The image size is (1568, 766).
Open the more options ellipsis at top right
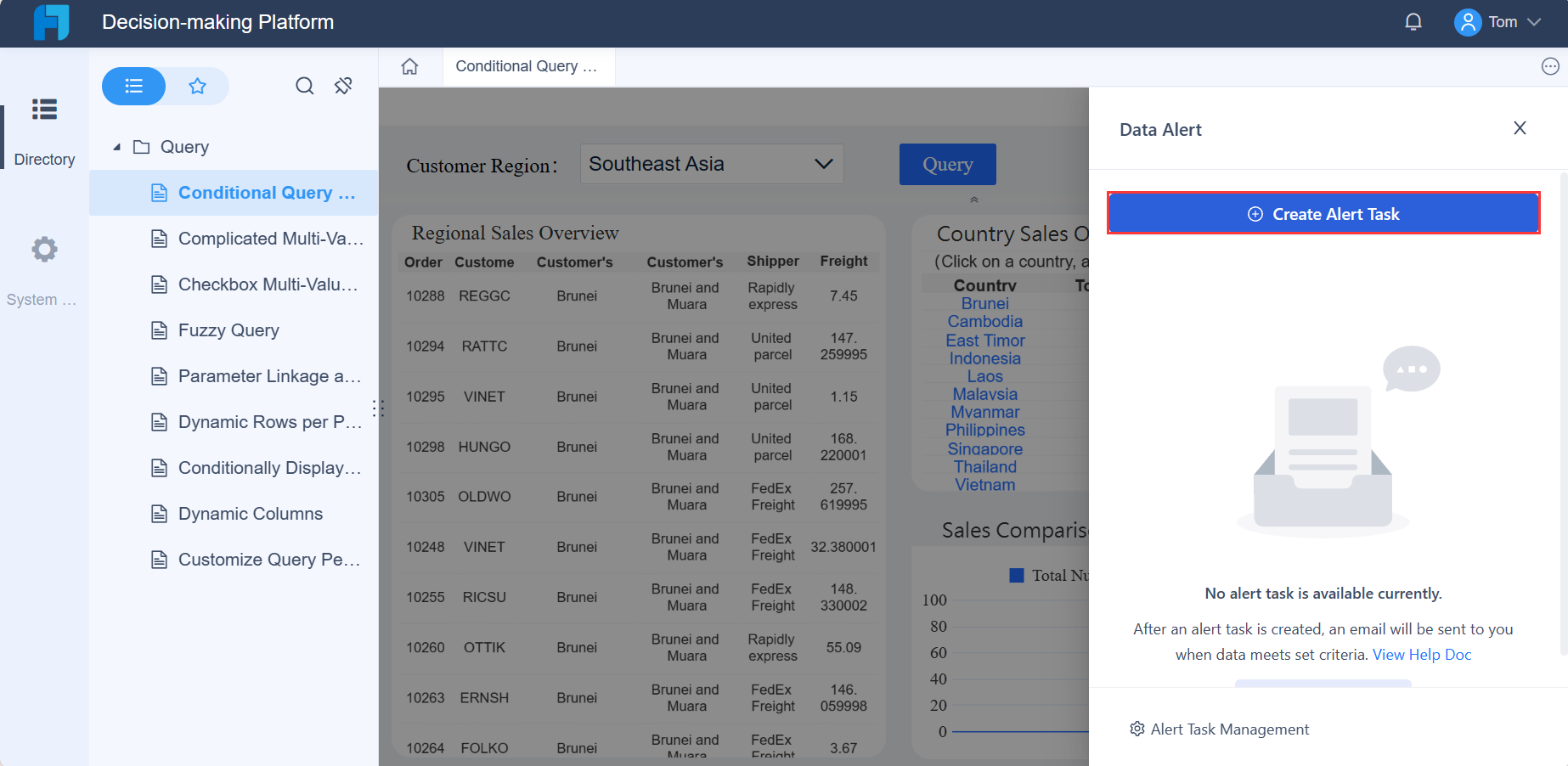pyautogui.click(x=1551, y=65)
